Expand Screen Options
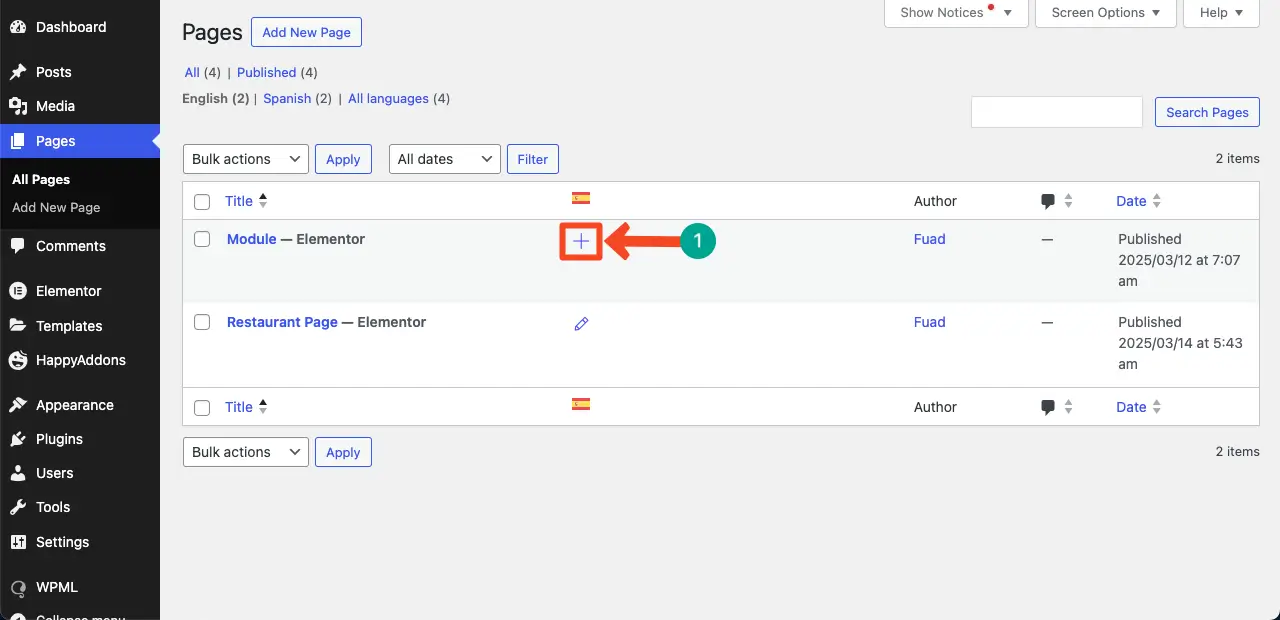1280x620 pixels. pyautogui.click(x=1106, y=13)
